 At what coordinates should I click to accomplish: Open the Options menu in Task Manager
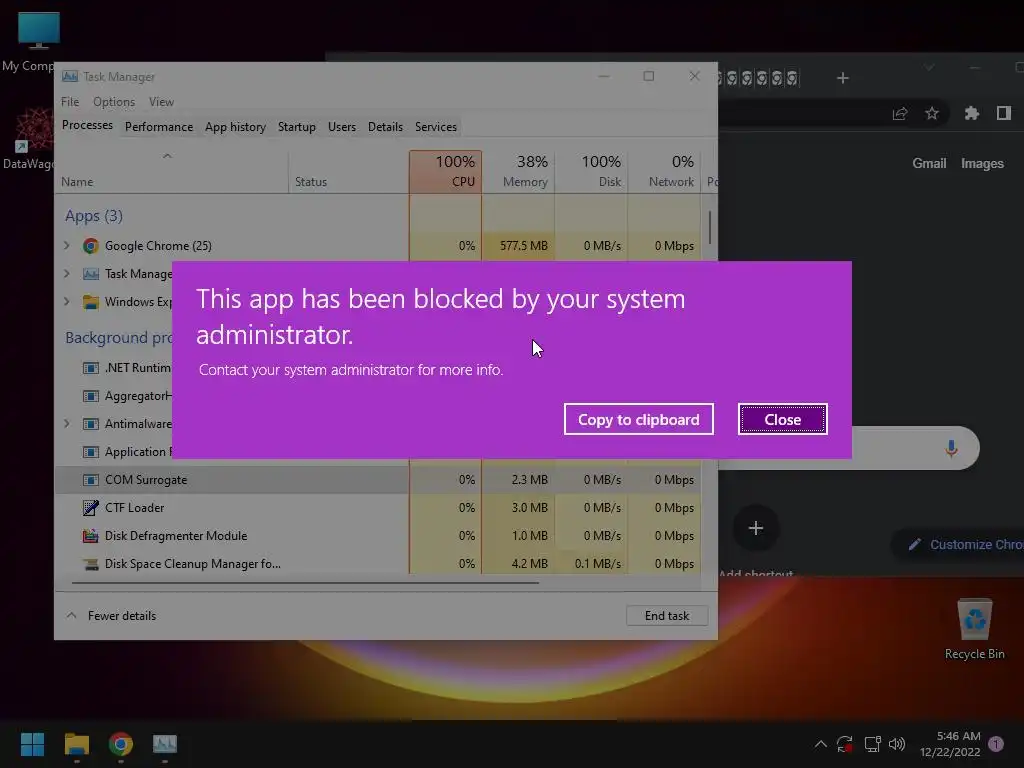click(x=114, y=102)
